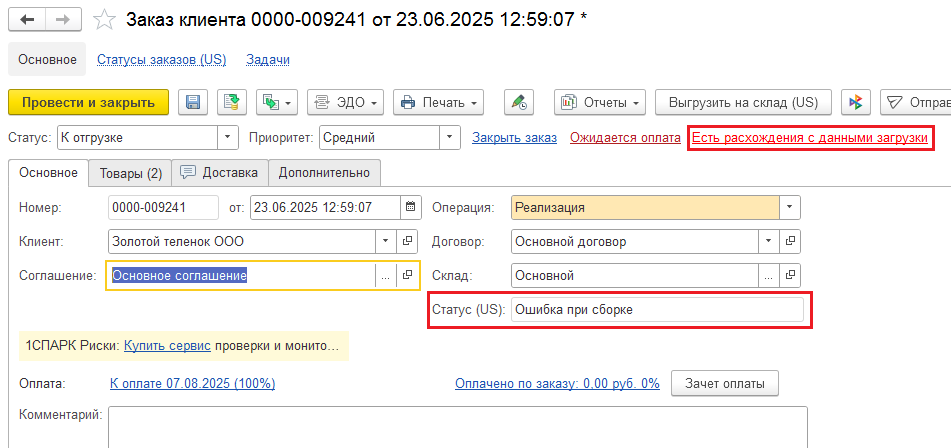
Task: Open the Печать menu
Action: [x=439, y=102]
